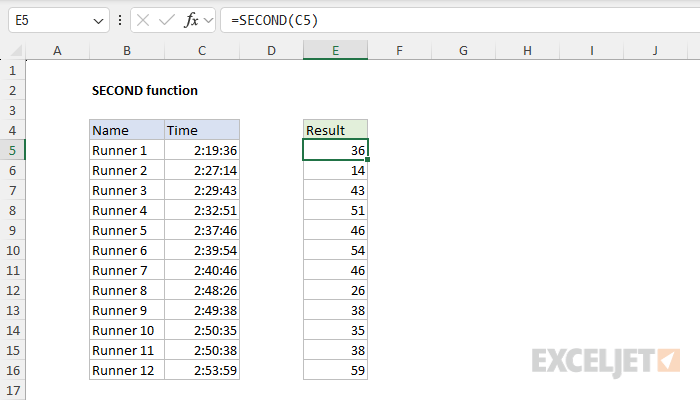700x400 pixels.
Task: Select the result cell showing 43
Action: 335,191
